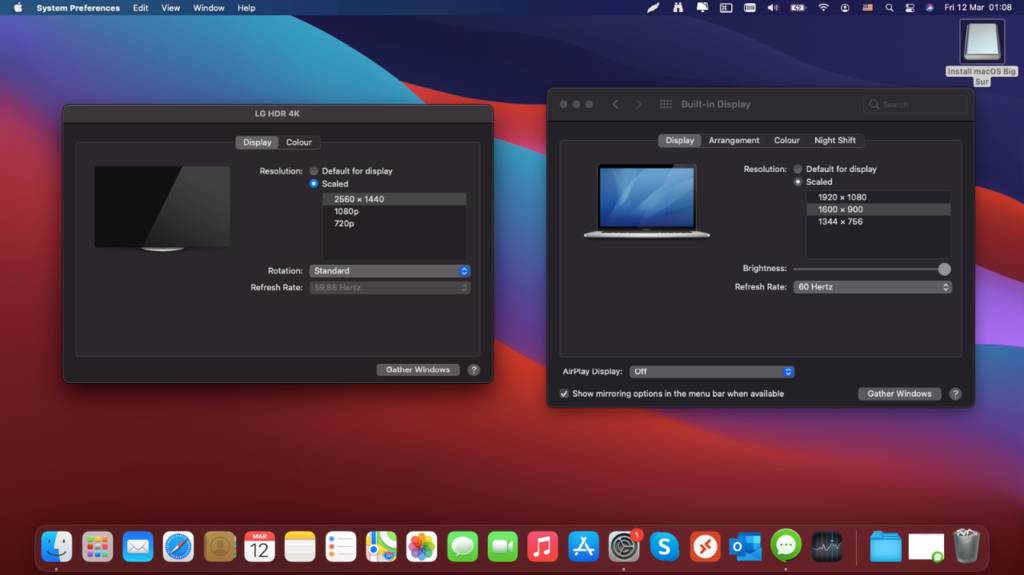1024x575 pixels.
Task: Select Default for display in LG HDR 4K
Action: pos(314,171)
